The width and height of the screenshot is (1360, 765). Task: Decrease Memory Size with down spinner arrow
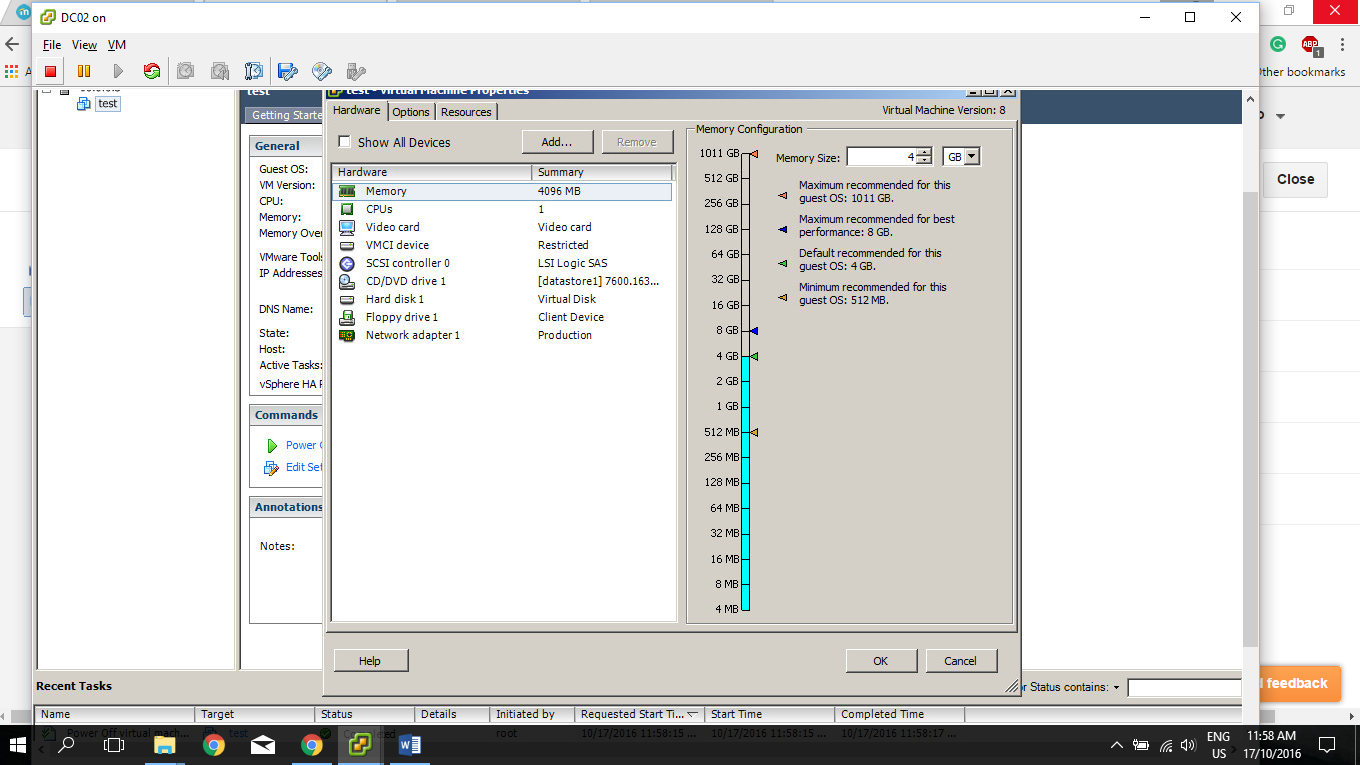click(x=924, y=161)
